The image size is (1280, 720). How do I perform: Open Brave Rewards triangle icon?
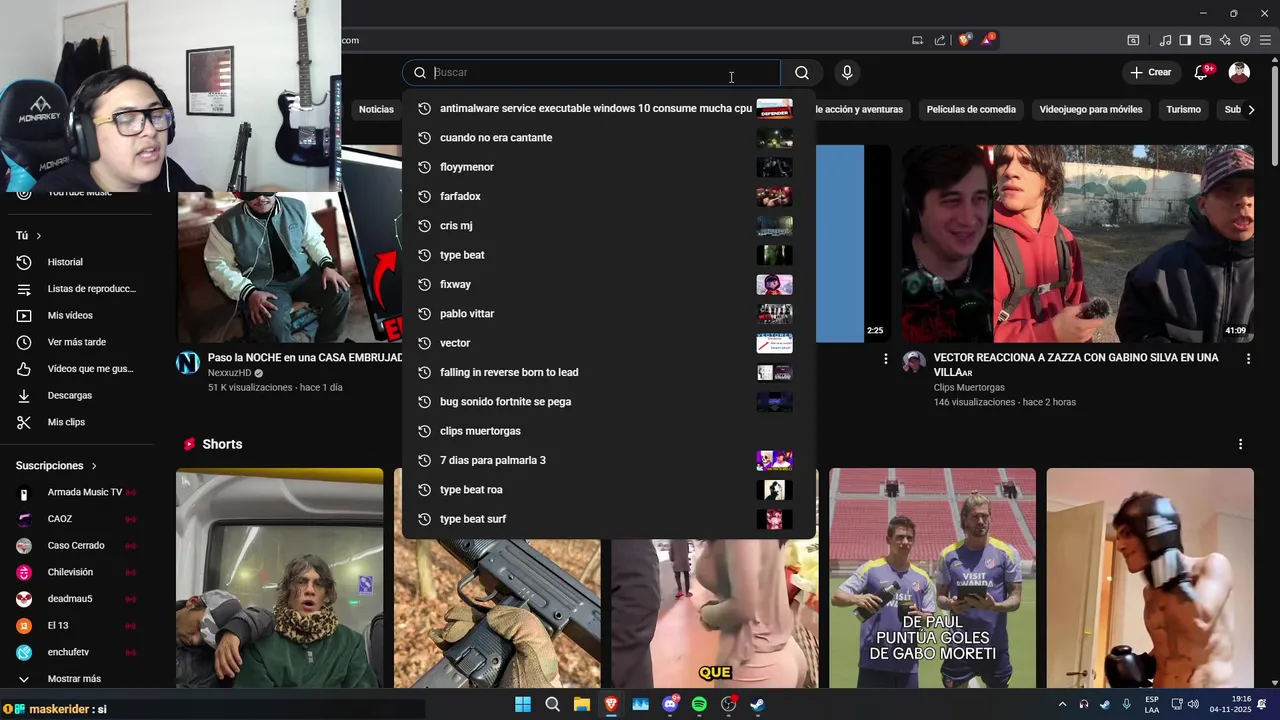pos(988,40)
